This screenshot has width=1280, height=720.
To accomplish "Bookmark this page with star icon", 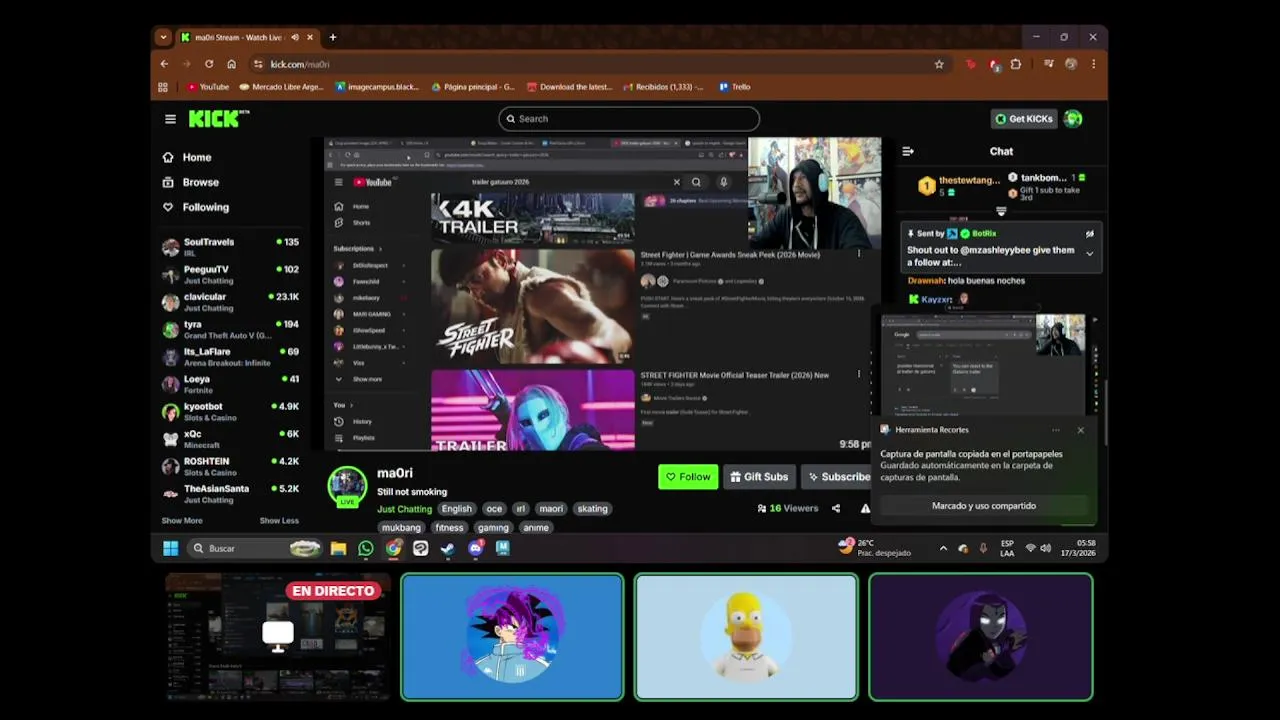I will coord(939,64).
